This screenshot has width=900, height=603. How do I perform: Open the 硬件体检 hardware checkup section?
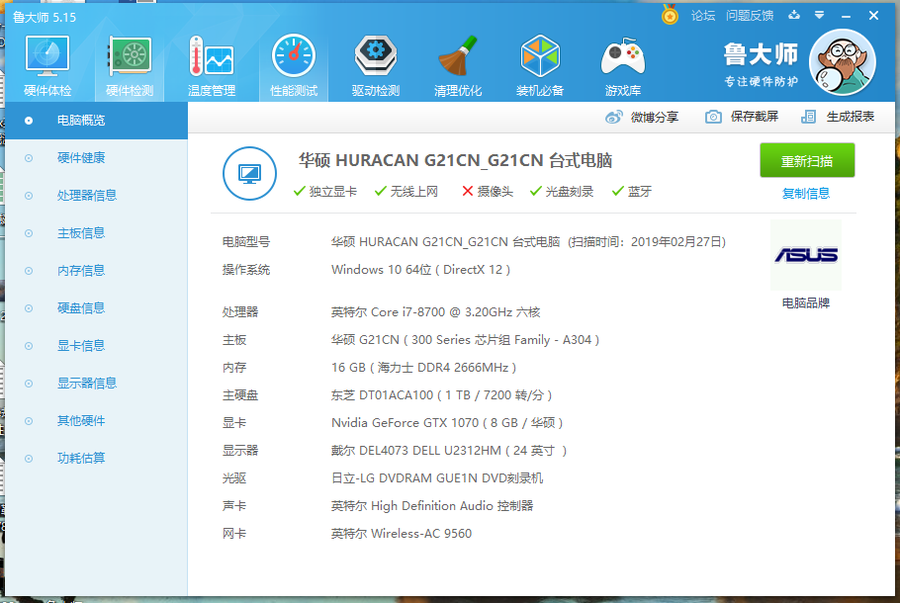[48, 66]
